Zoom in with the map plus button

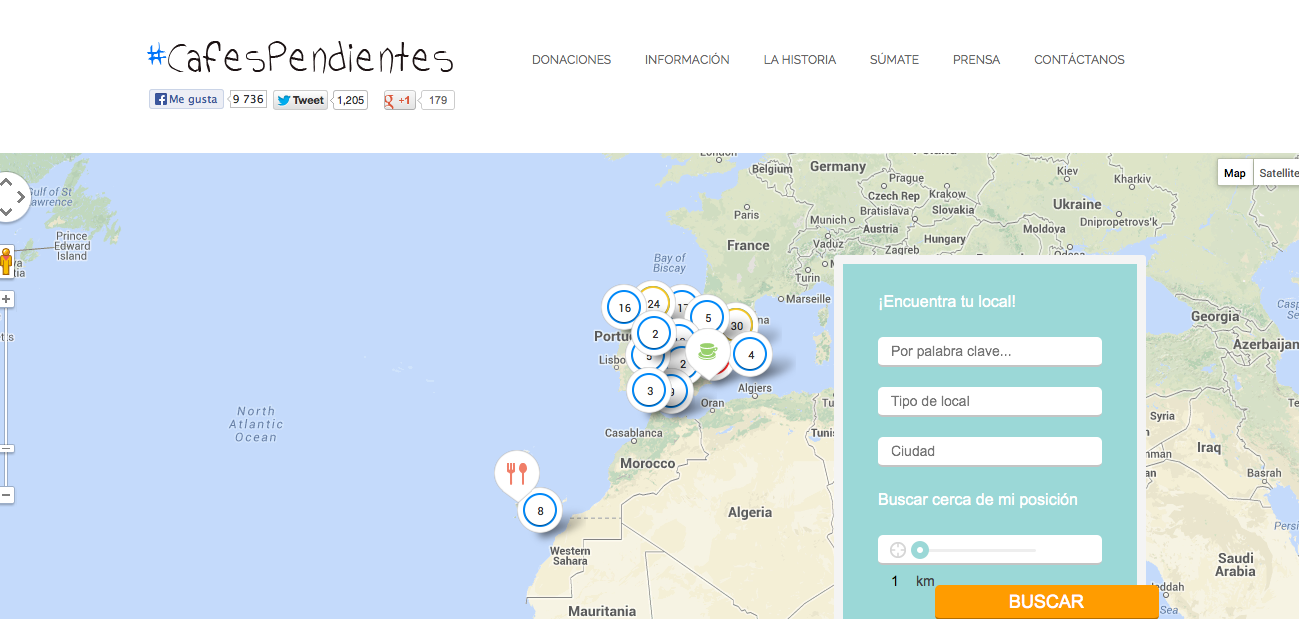pos(6,299)
